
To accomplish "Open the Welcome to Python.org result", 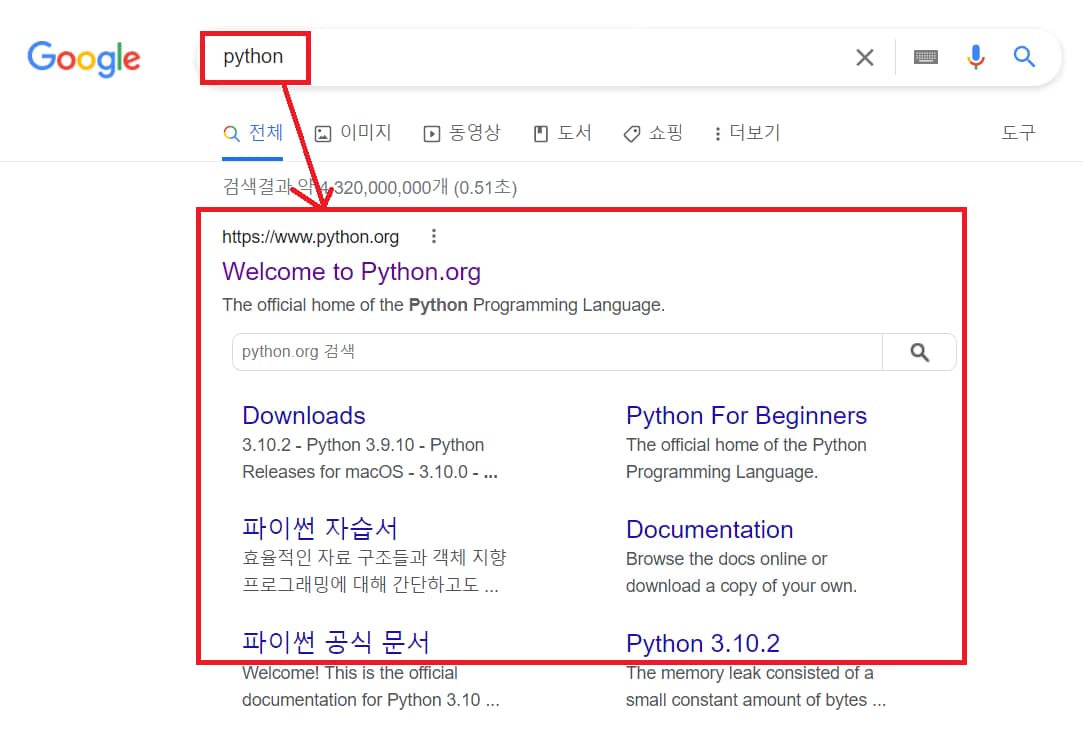I will pos(351,271).
